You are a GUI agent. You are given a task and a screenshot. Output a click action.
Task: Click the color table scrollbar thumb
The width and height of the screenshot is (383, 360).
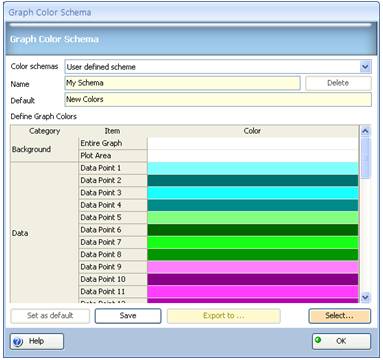coord(365,157)
